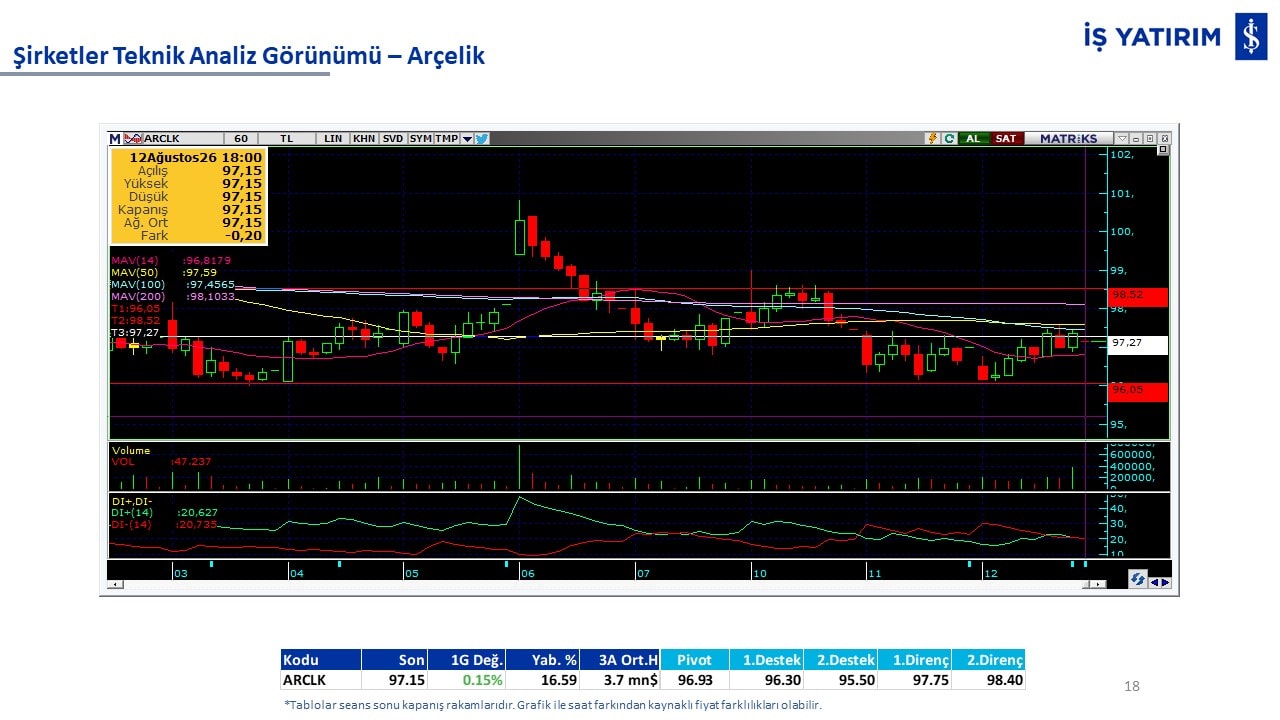This screenshot has width=1280, height=720.
Task: Click the small square icon above price axis
Action: (1163, 149)
